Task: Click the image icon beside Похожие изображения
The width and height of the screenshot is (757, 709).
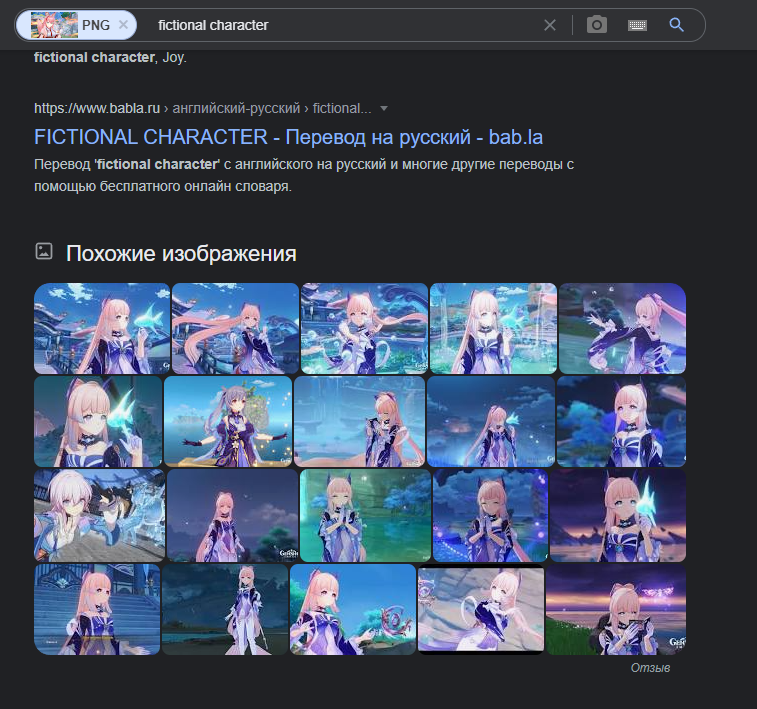Action: (44, 251)
